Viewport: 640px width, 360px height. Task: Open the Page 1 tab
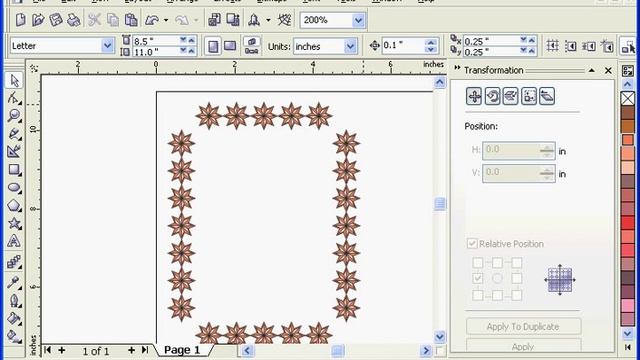coord(182,350)
